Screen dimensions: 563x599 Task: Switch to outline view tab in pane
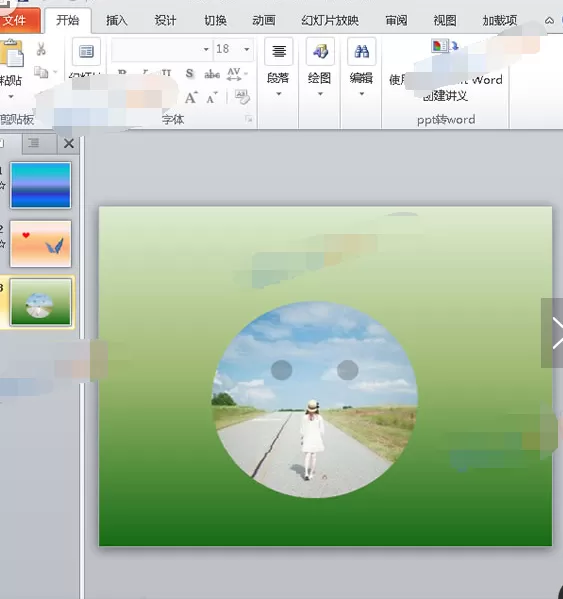click(34, 143)
